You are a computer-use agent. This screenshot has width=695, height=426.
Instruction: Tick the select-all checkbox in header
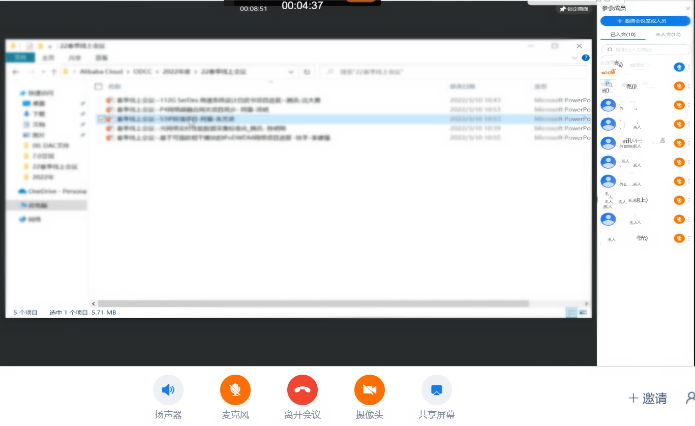coord(98,87)
